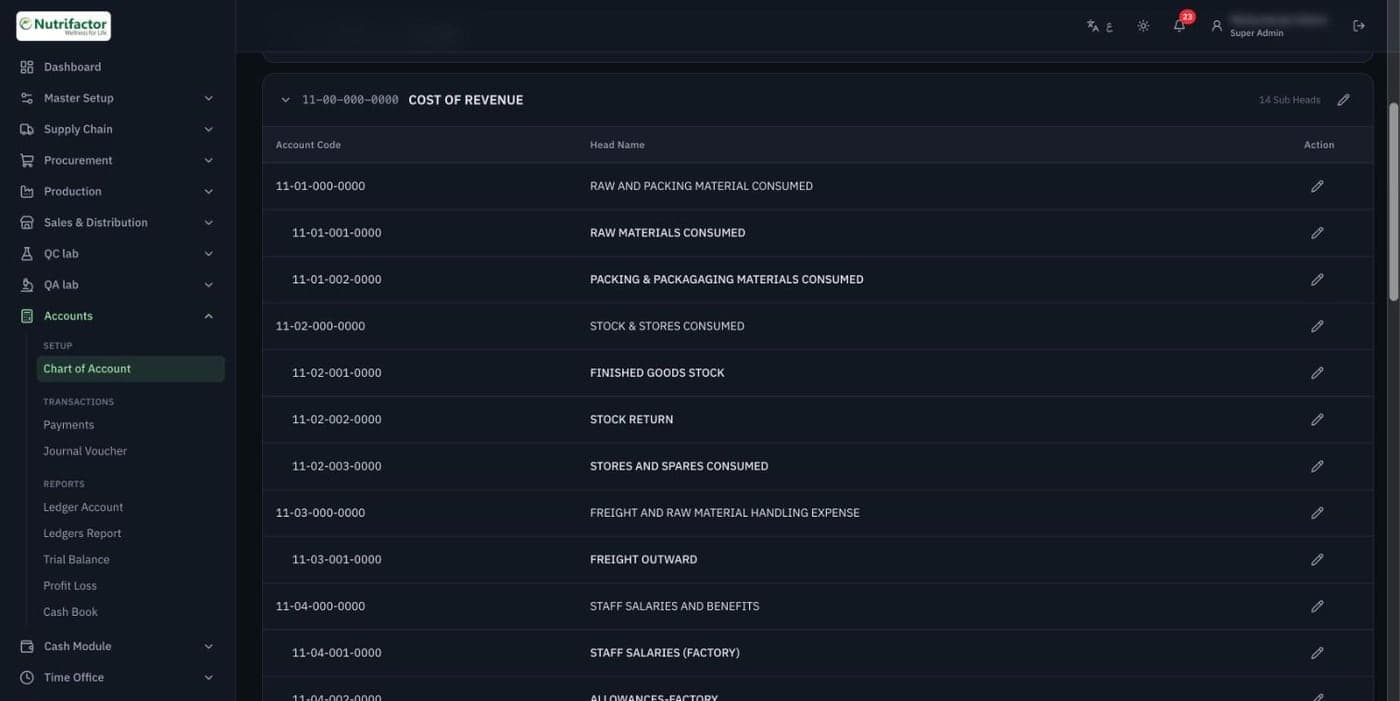Open Chart of Account page

130,369
